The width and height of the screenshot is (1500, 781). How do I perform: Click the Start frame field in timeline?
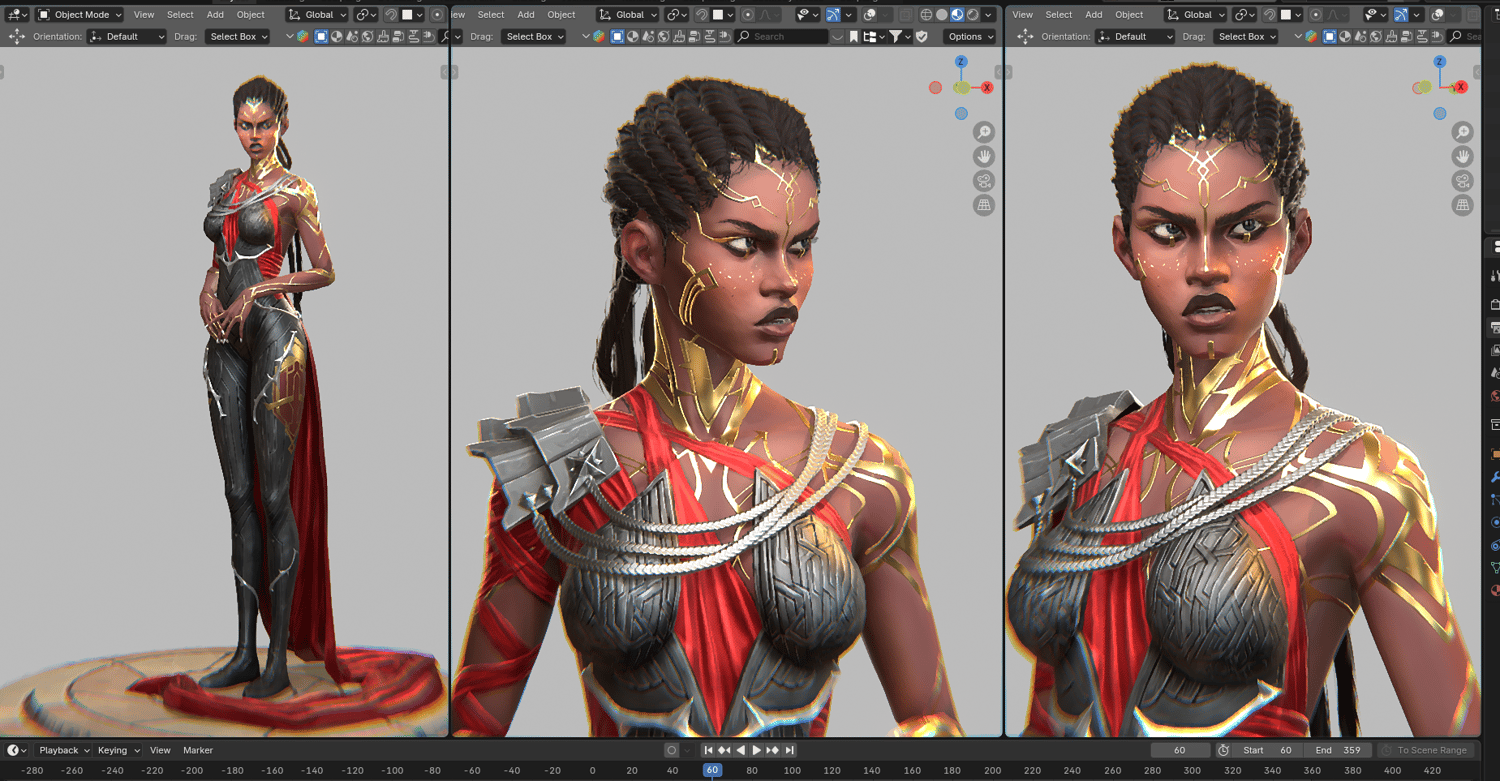(1267, 750)
